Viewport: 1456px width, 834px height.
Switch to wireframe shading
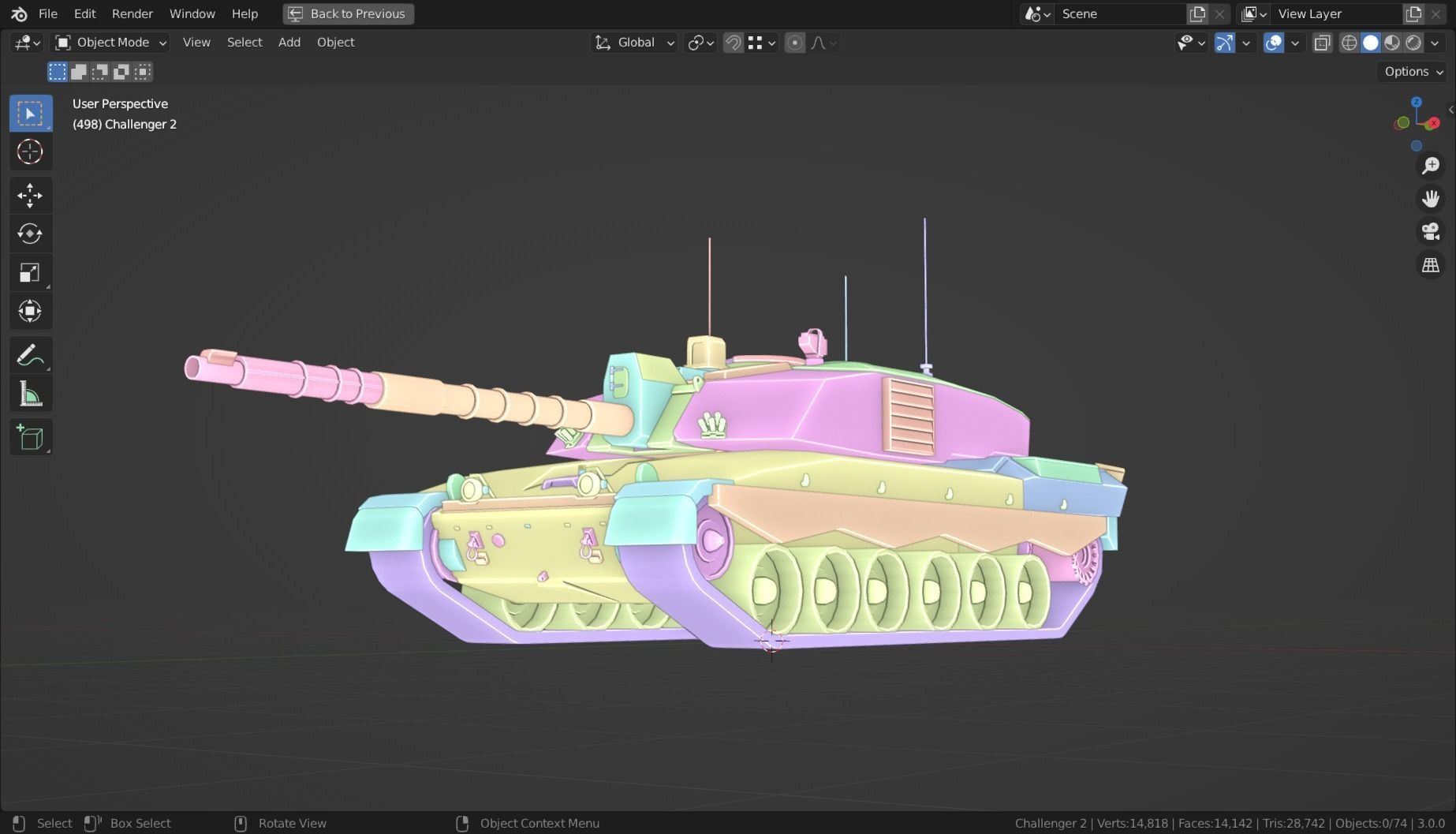[x=1350, y=43]
